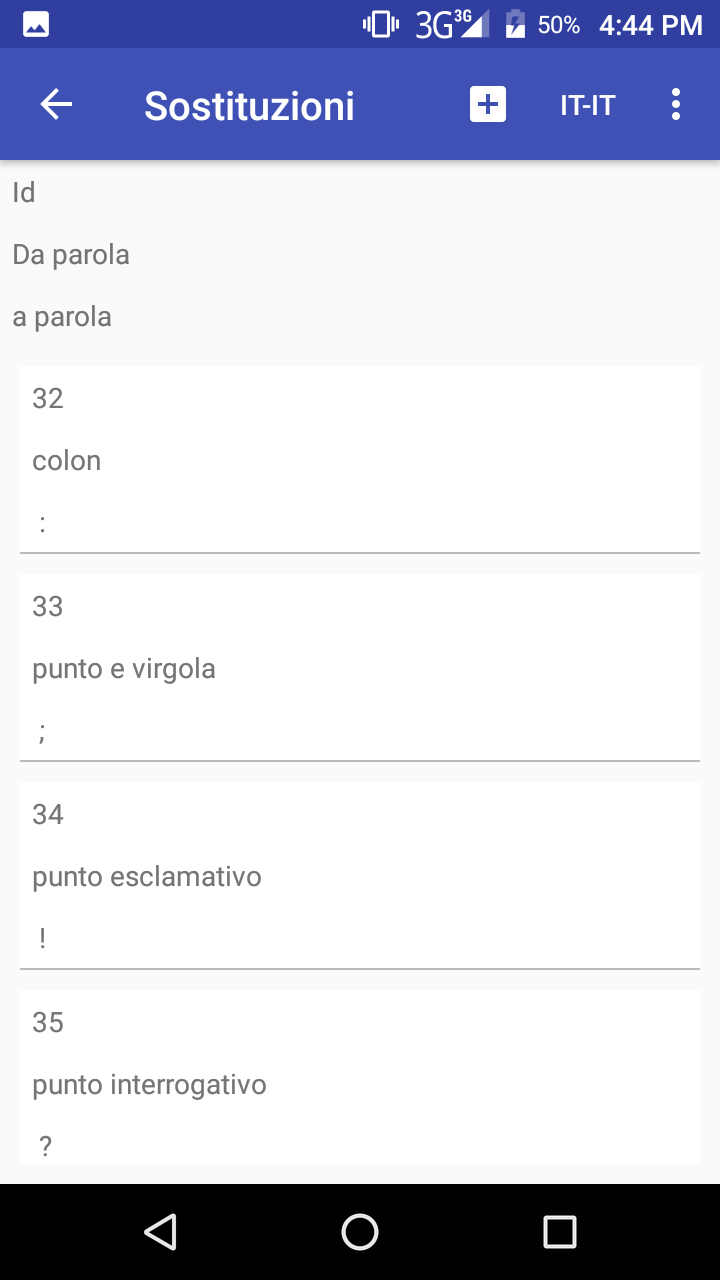The height and width of the screenshot is (1280, 720).
Task: Open the picture notification icon in status bar
Action: (36, 25)
